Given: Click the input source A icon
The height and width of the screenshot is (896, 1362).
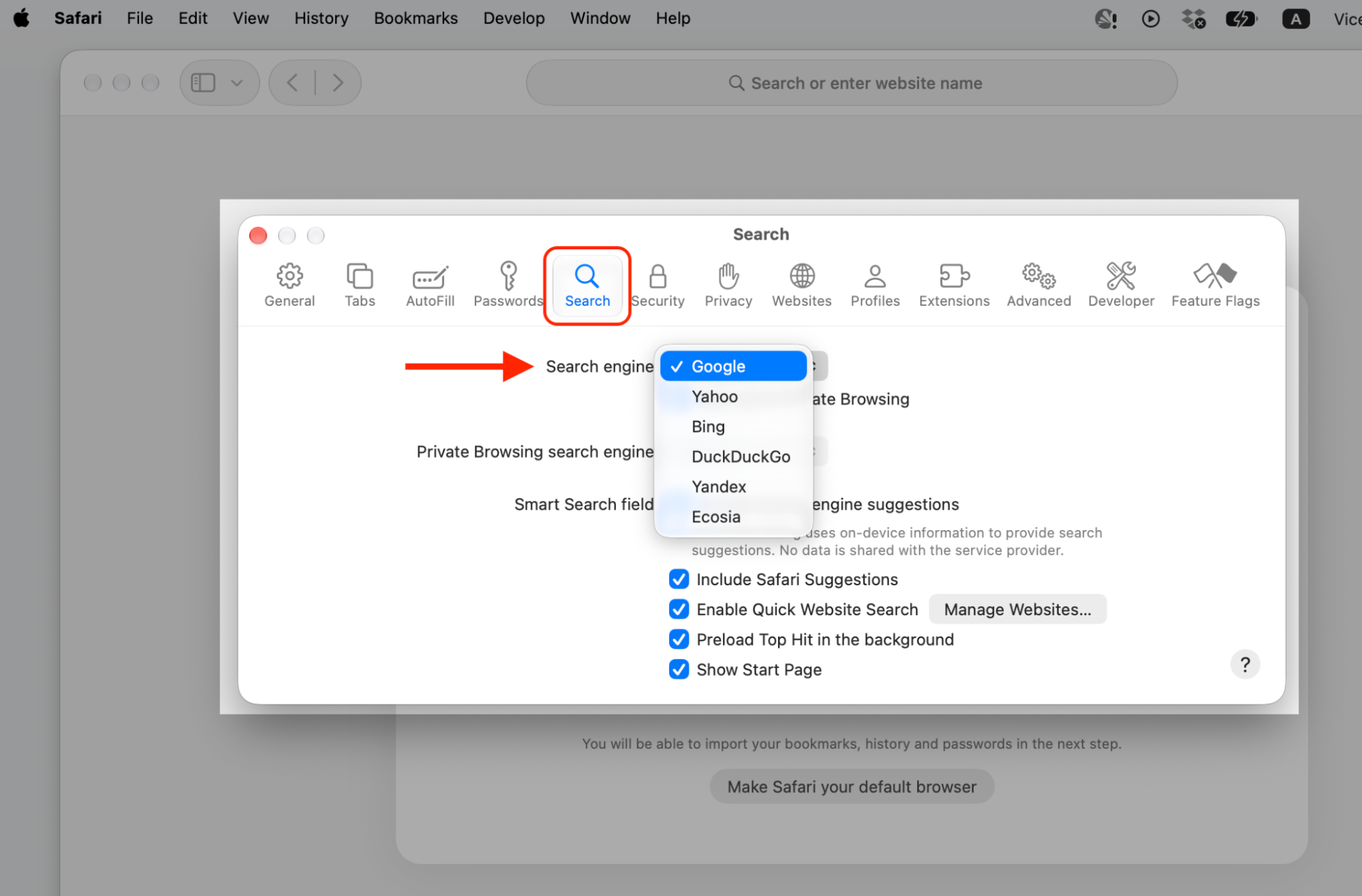Looking at the screenshot, I should (1296, 18).
